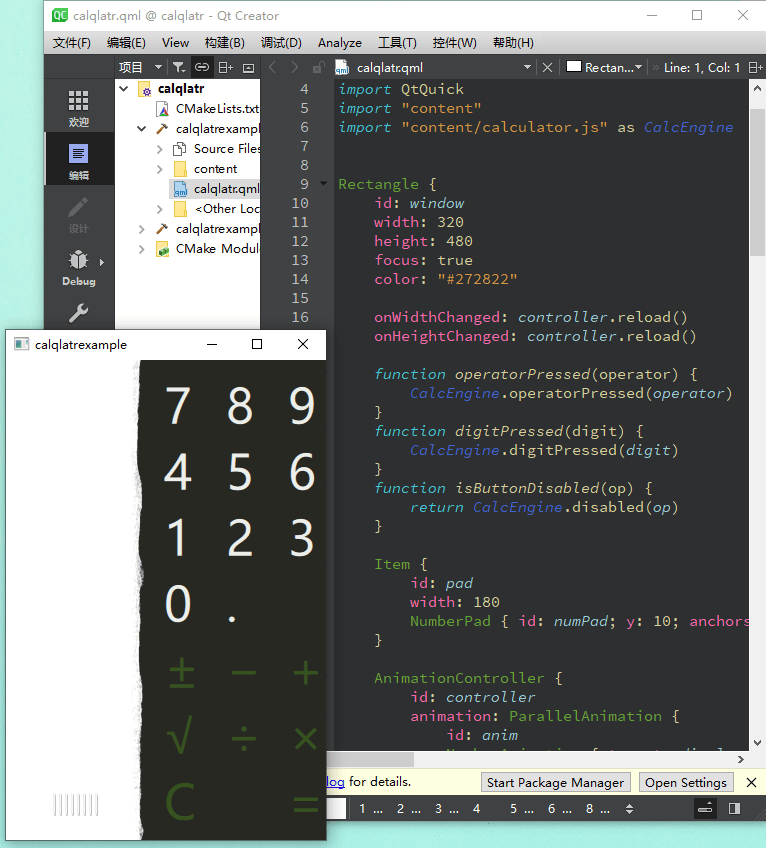Open the 构建(B) menu
The image size is (766, 848).
point(224,43)
